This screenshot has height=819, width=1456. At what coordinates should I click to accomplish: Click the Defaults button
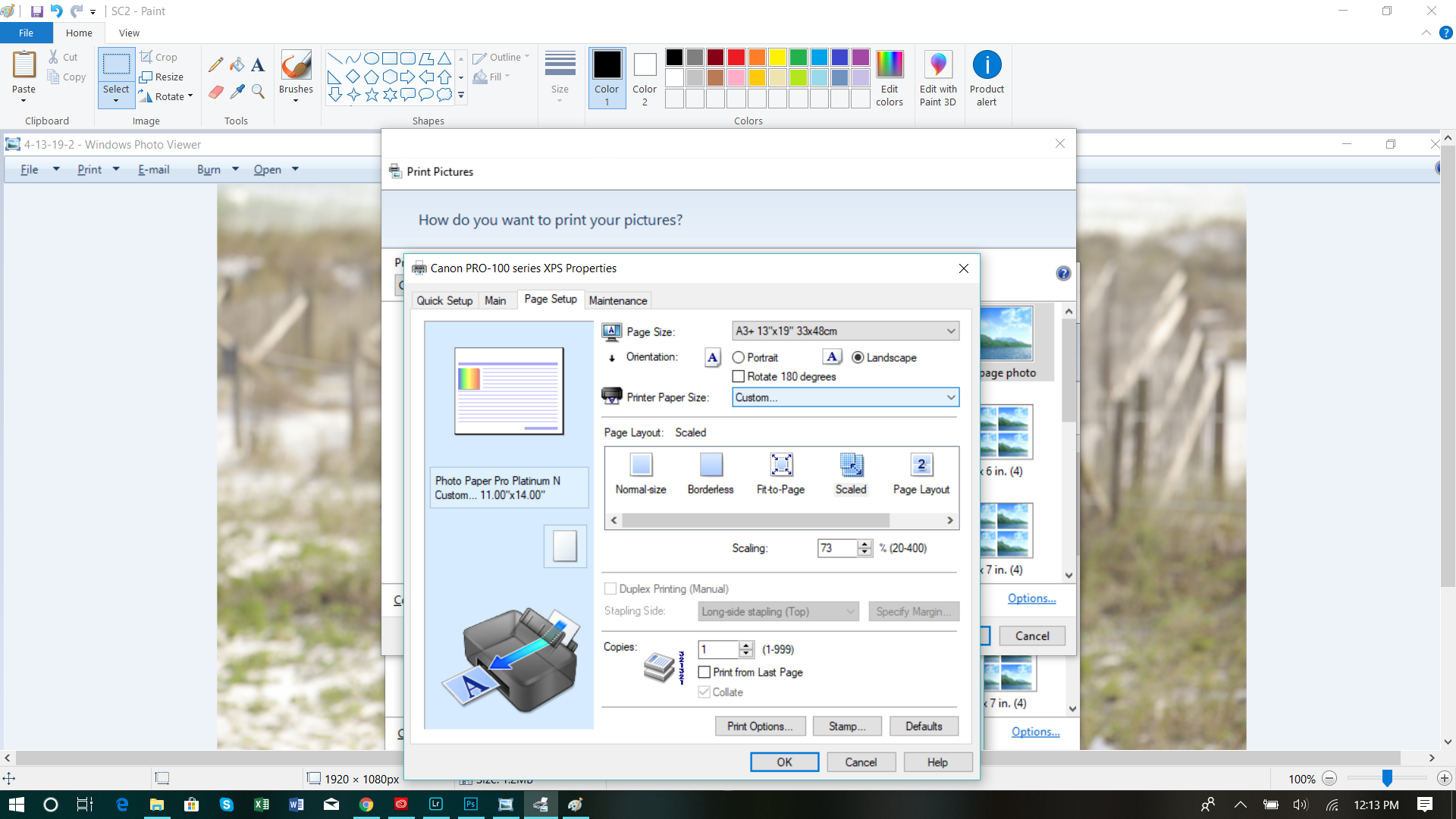[923, 726]
